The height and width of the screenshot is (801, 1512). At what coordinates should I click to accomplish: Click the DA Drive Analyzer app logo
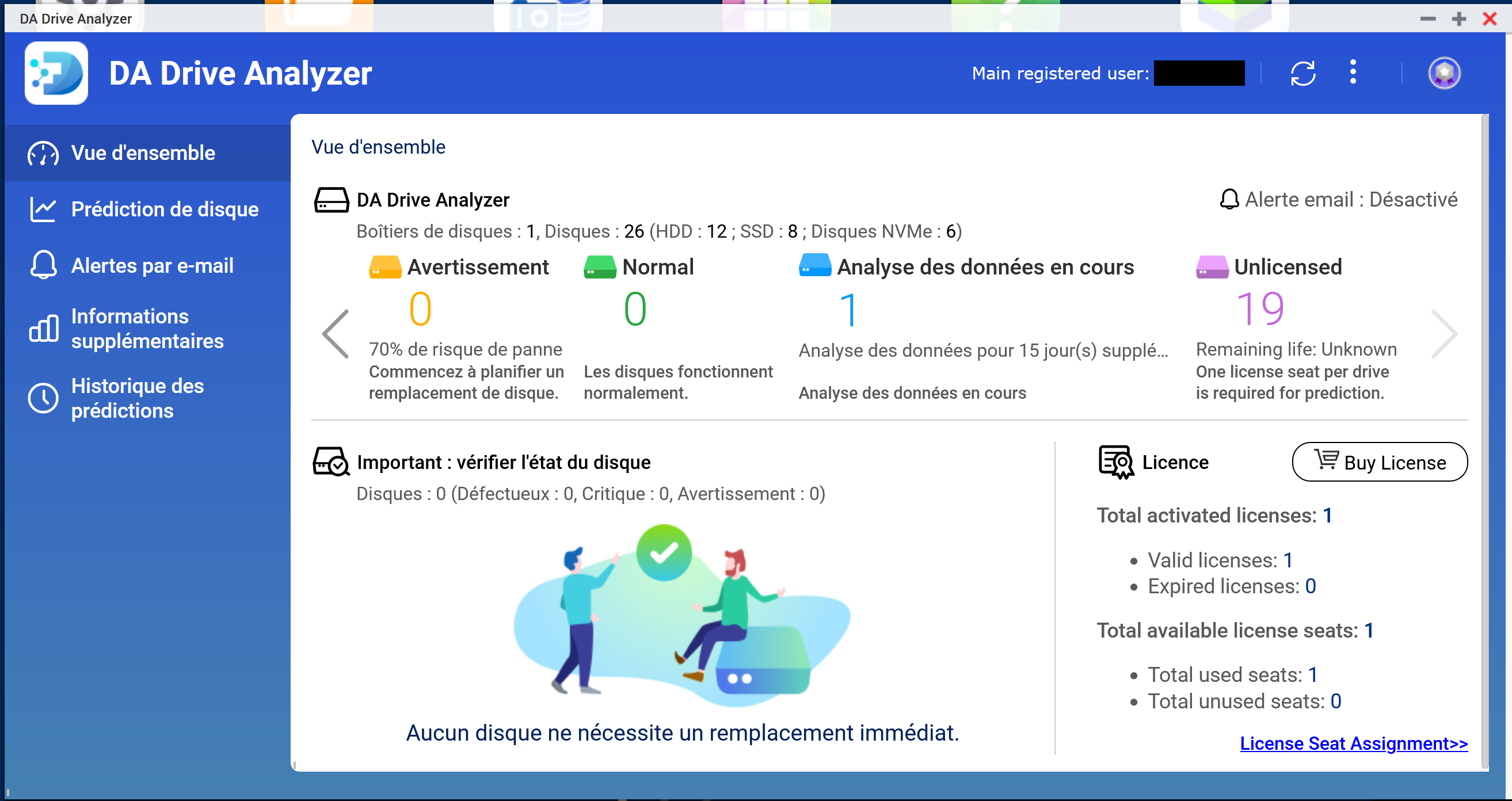click(56, 73)
